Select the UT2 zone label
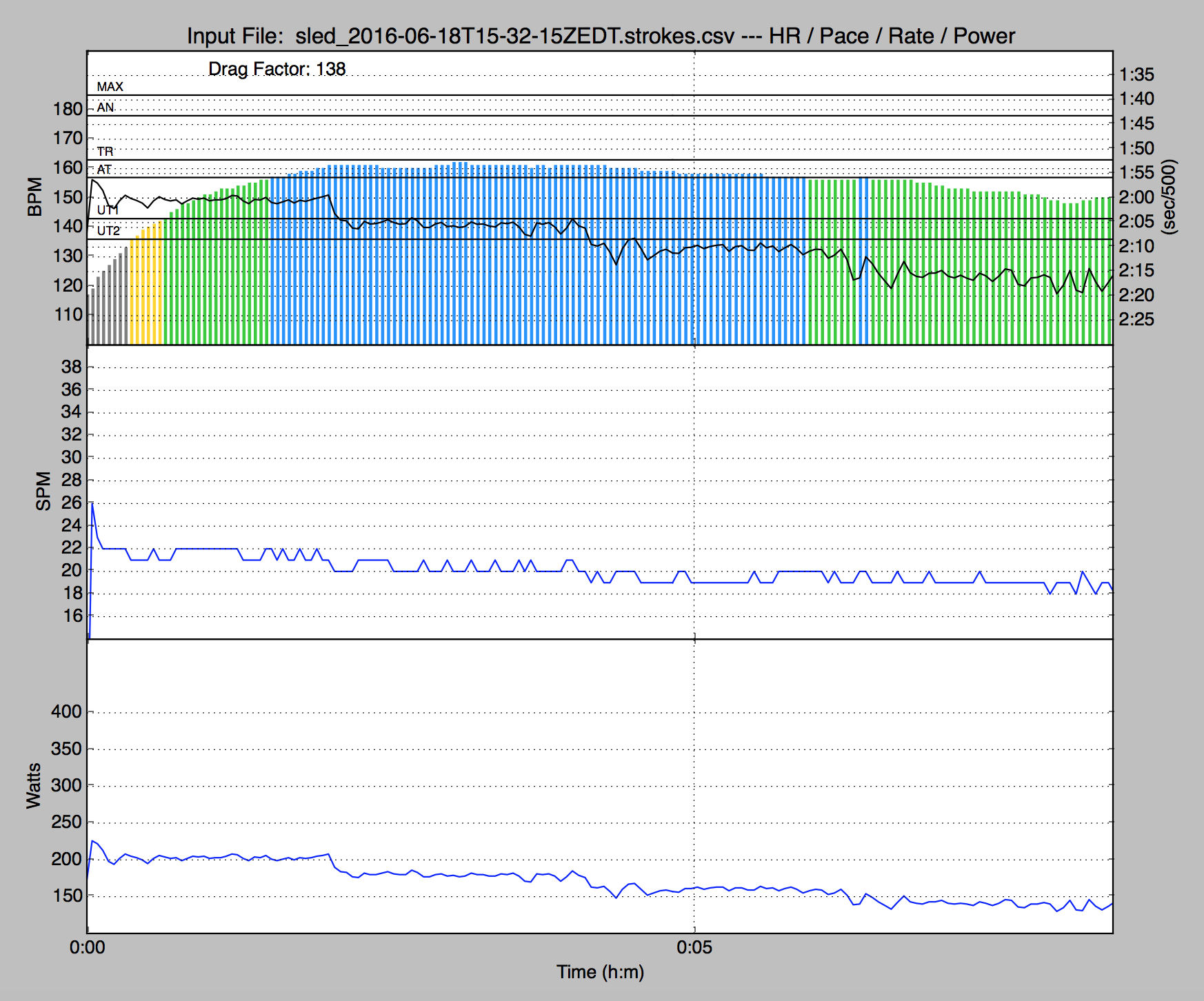Viewport: 1204px width, 1001px height. (x=108, y=231)
